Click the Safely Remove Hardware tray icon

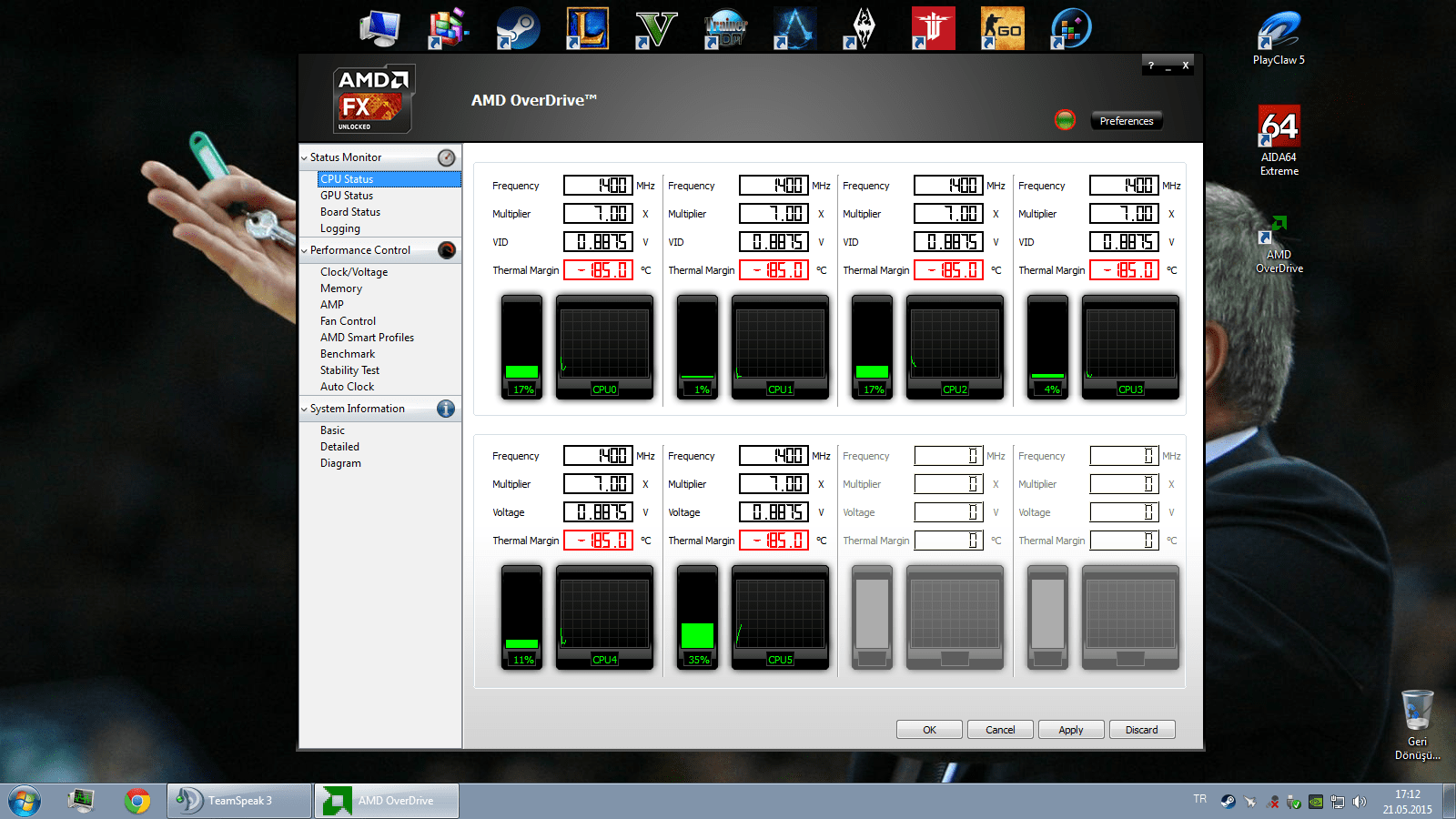pos(1294,802)
